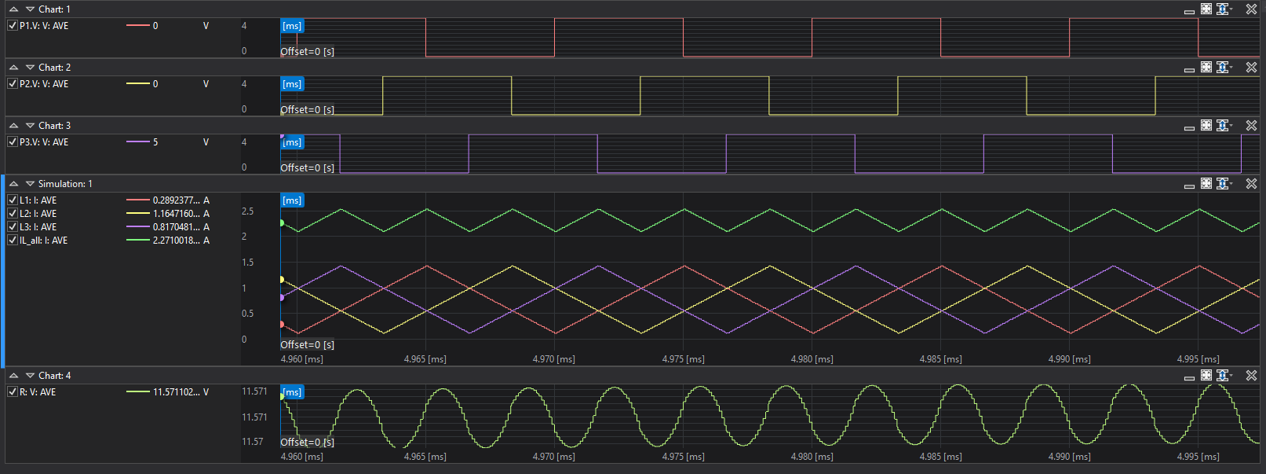Select the P3.V: V: AVE trace label
The image size is (1266, 474).
(44, 142)
